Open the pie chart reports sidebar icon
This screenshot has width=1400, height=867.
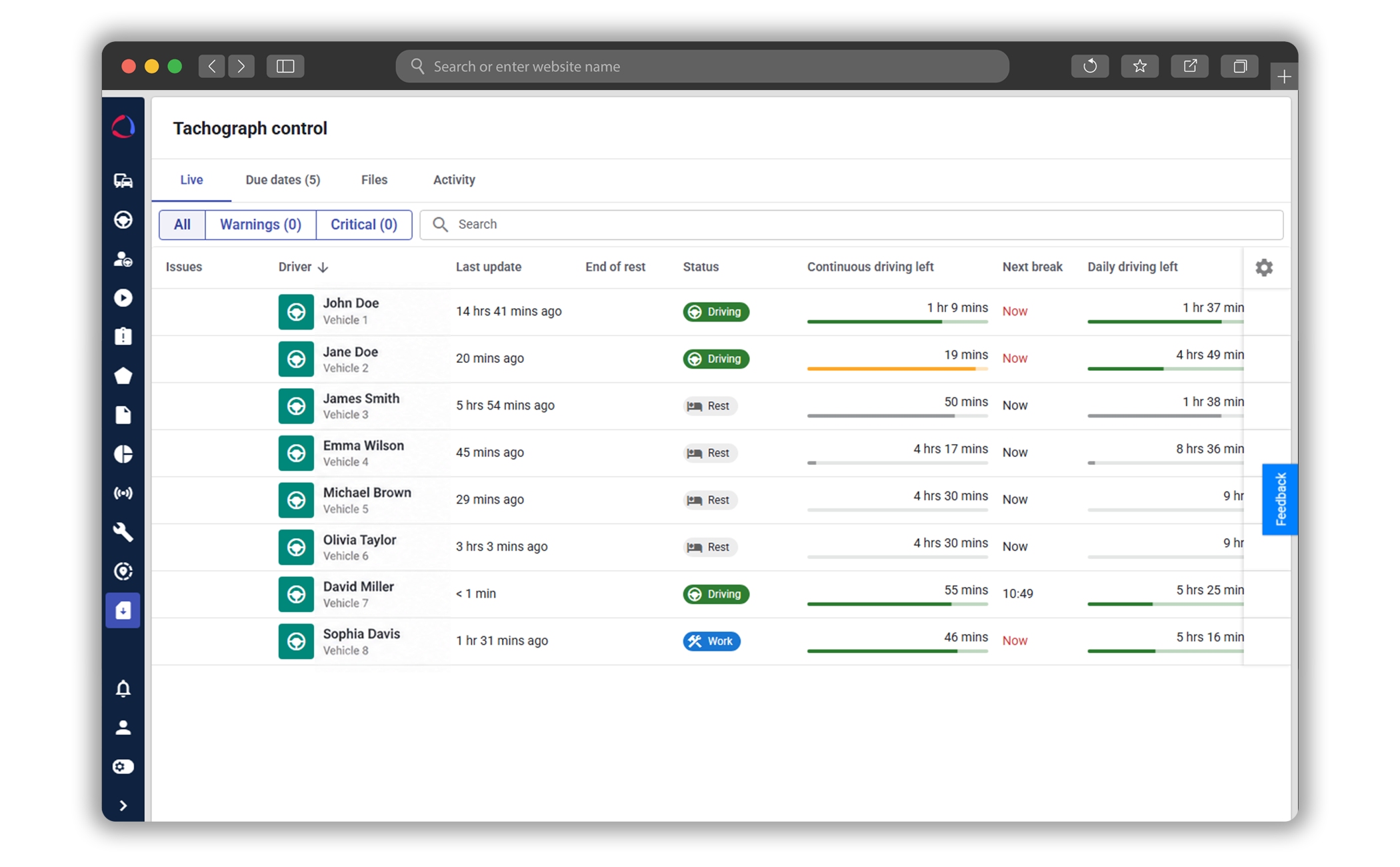[123, 454]
